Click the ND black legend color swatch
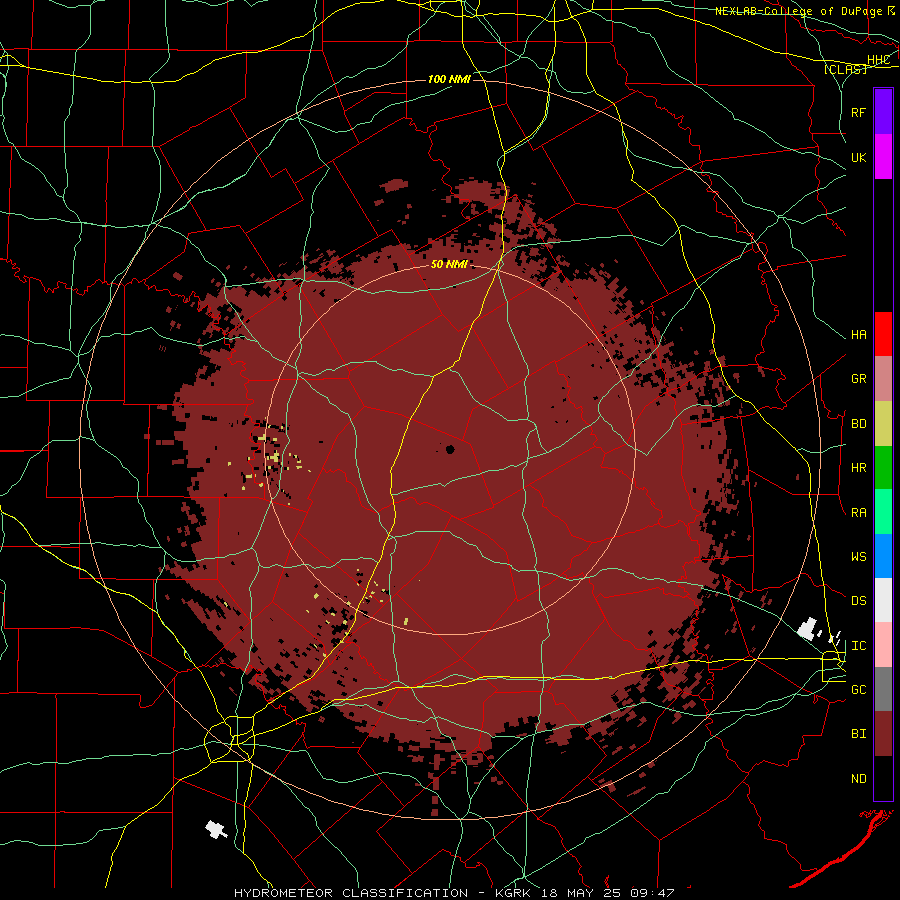Screen dimensions: 900x900 pos(883,778)
